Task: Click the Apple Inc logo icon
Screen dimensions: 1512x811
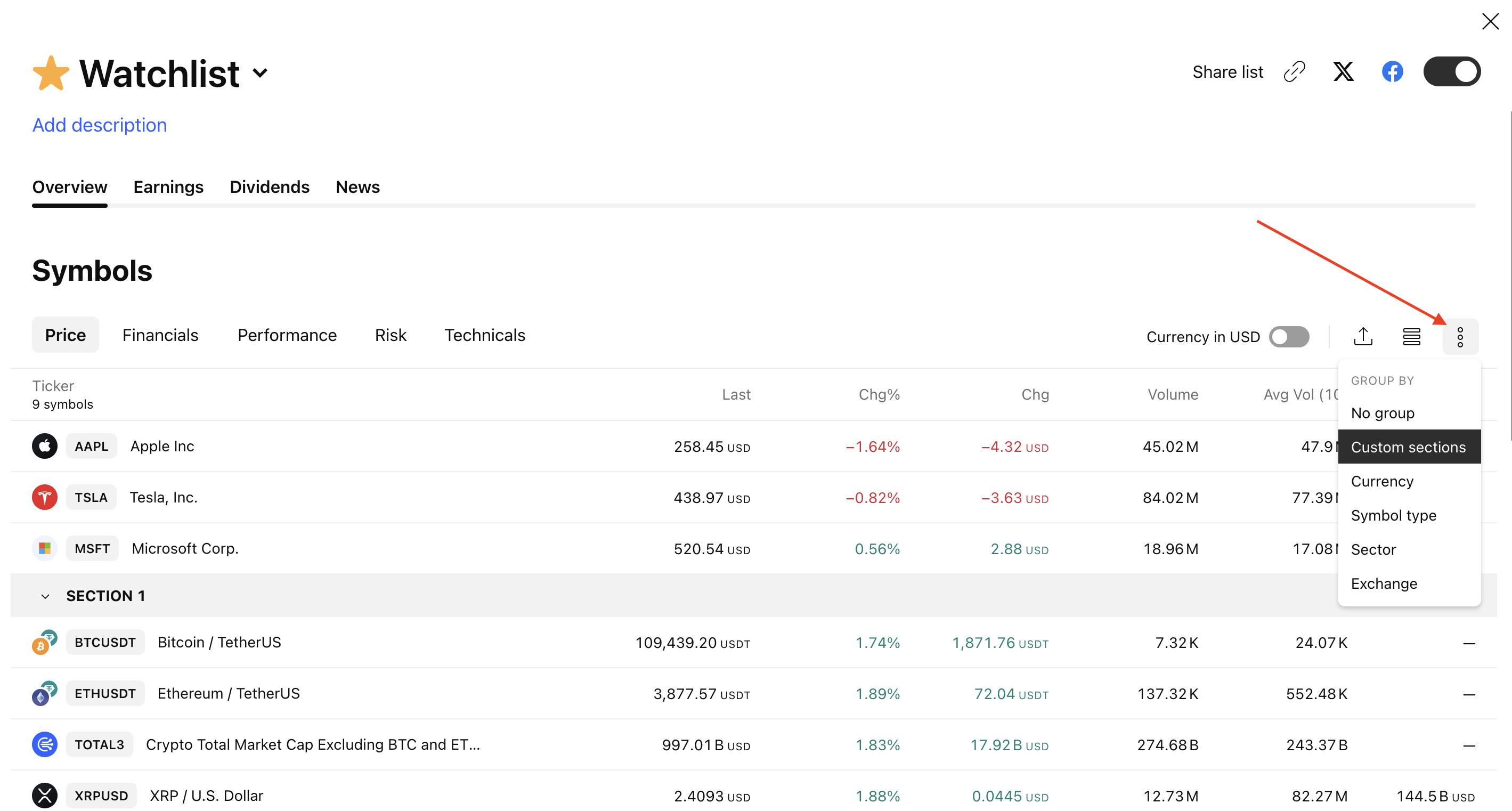Action: (x=45, y=445)
